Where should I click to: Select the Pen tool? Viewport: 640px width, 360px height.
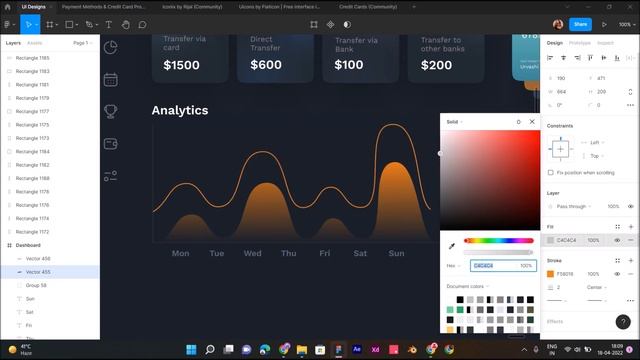click(89, 25)
